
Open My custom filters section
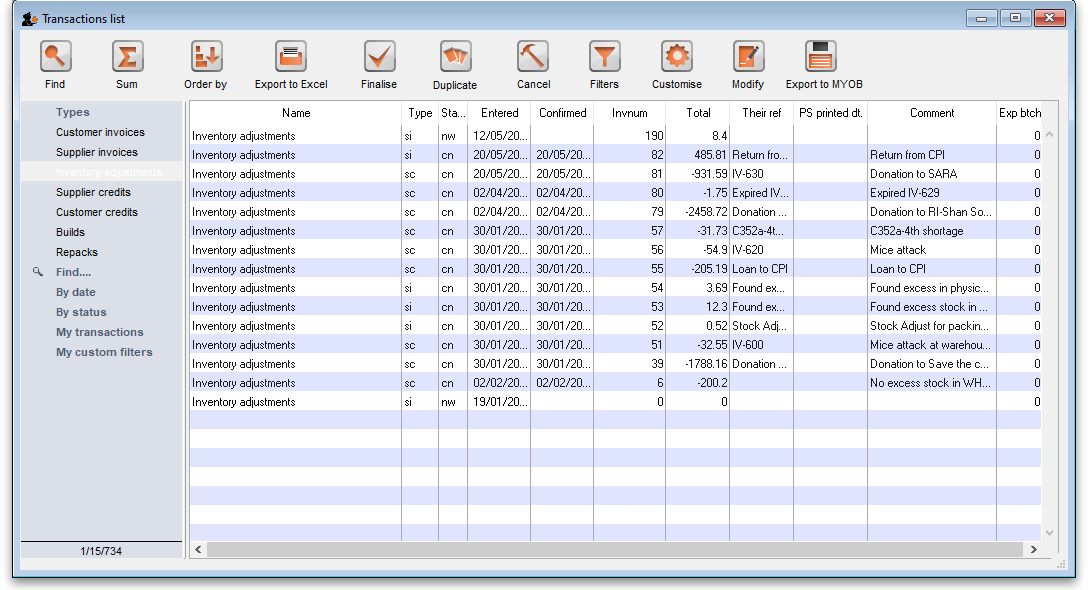[x=104, y=352]
